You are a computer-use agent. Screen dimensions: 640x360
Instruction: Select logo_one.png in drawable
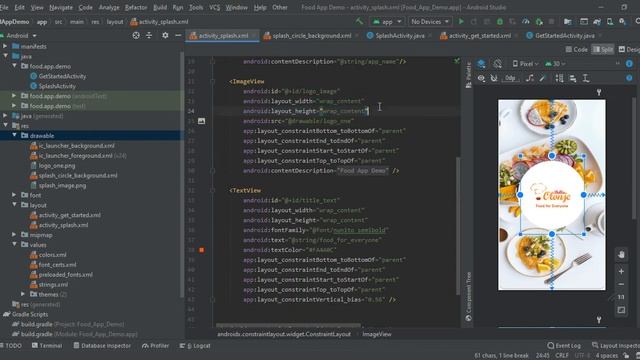click(57, 166)
